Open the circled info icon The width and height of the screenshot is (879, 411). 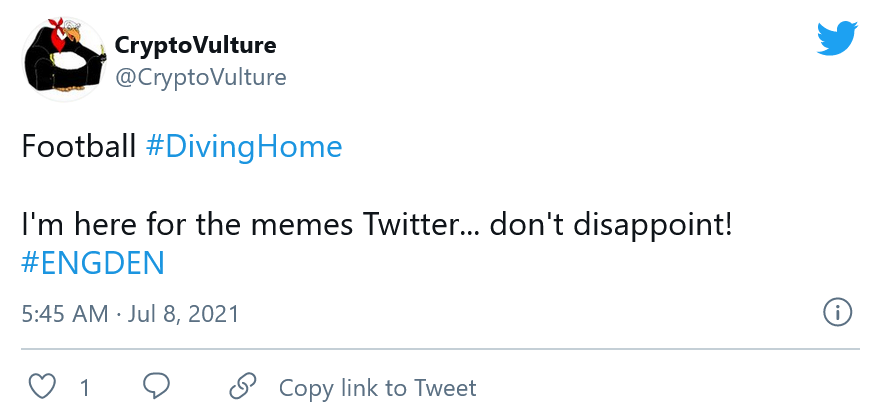[x=836, y=312]
